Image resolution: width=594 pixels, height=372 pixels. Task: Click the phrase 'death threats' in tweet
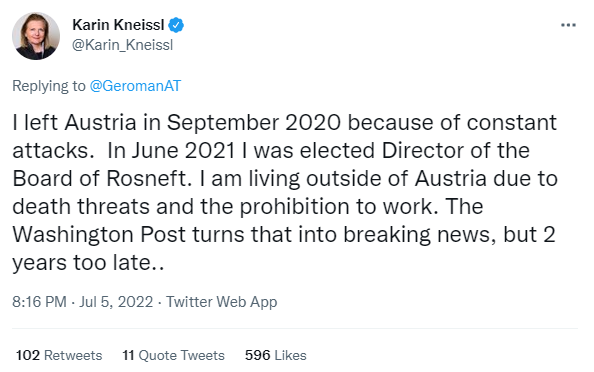point(81,206)
